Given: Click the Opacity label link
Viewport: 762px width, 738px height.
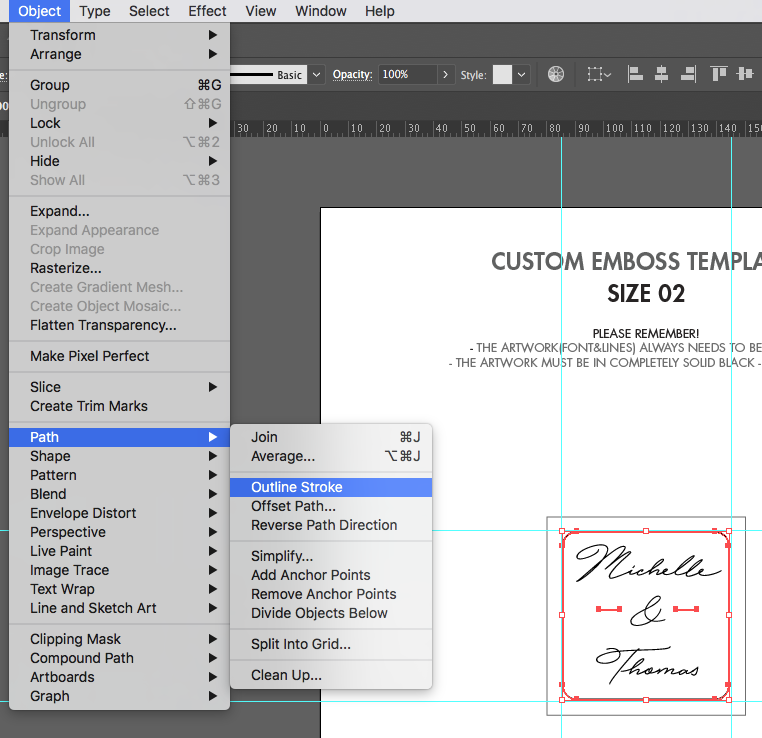Looking at the screenshot, I should pyautogui.click(x=352, y=75).
